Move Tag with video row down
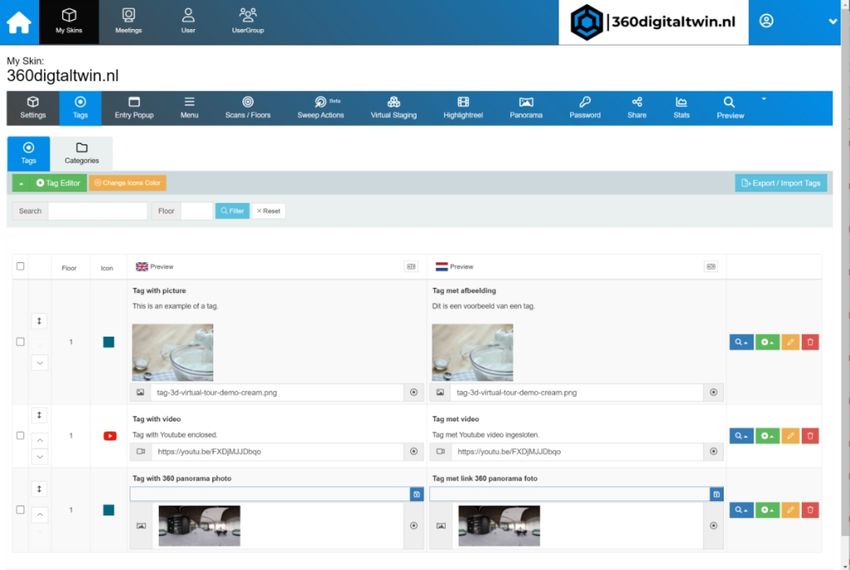The image size is (850, 570). tap(40, 457)
